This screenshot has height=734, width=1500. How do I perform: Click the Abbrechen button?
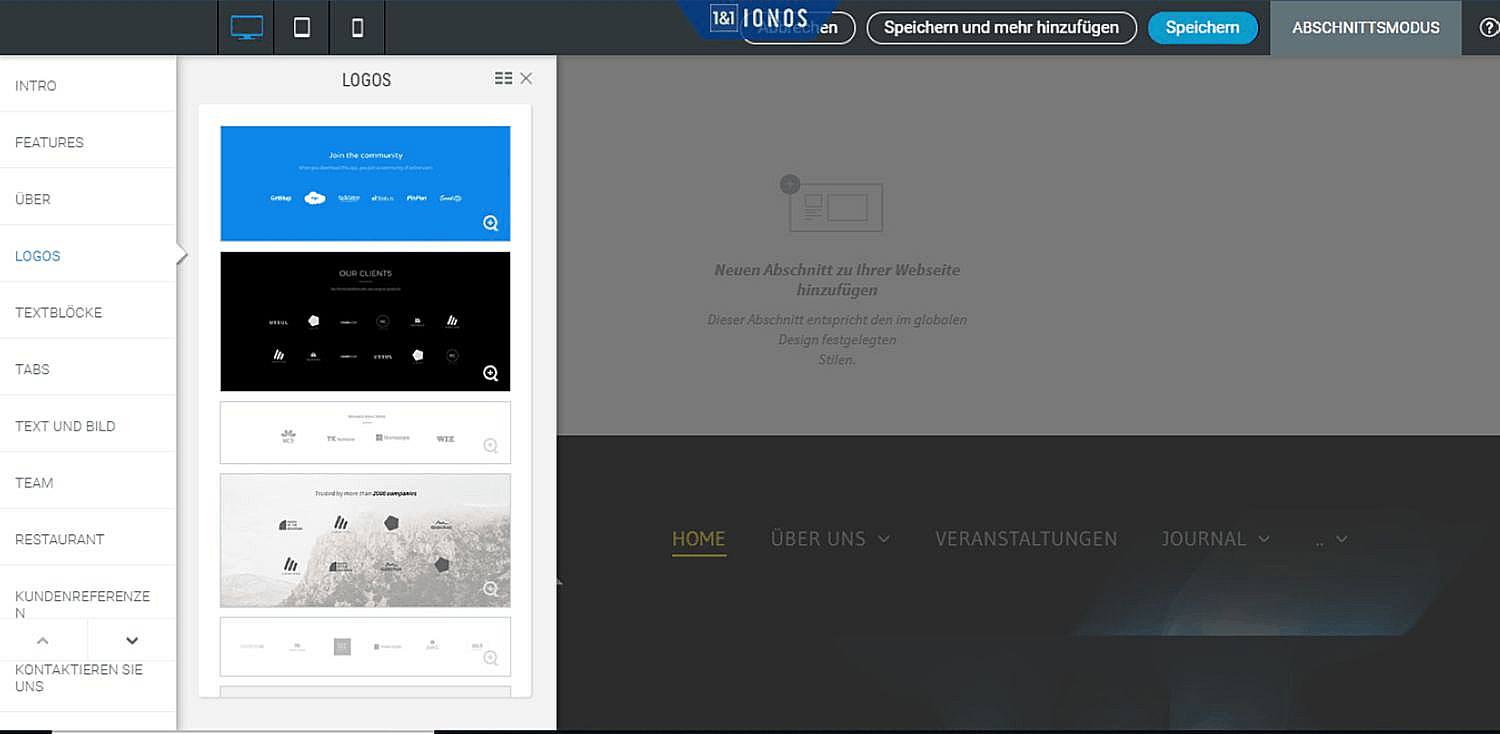click(x=798, y=28)
